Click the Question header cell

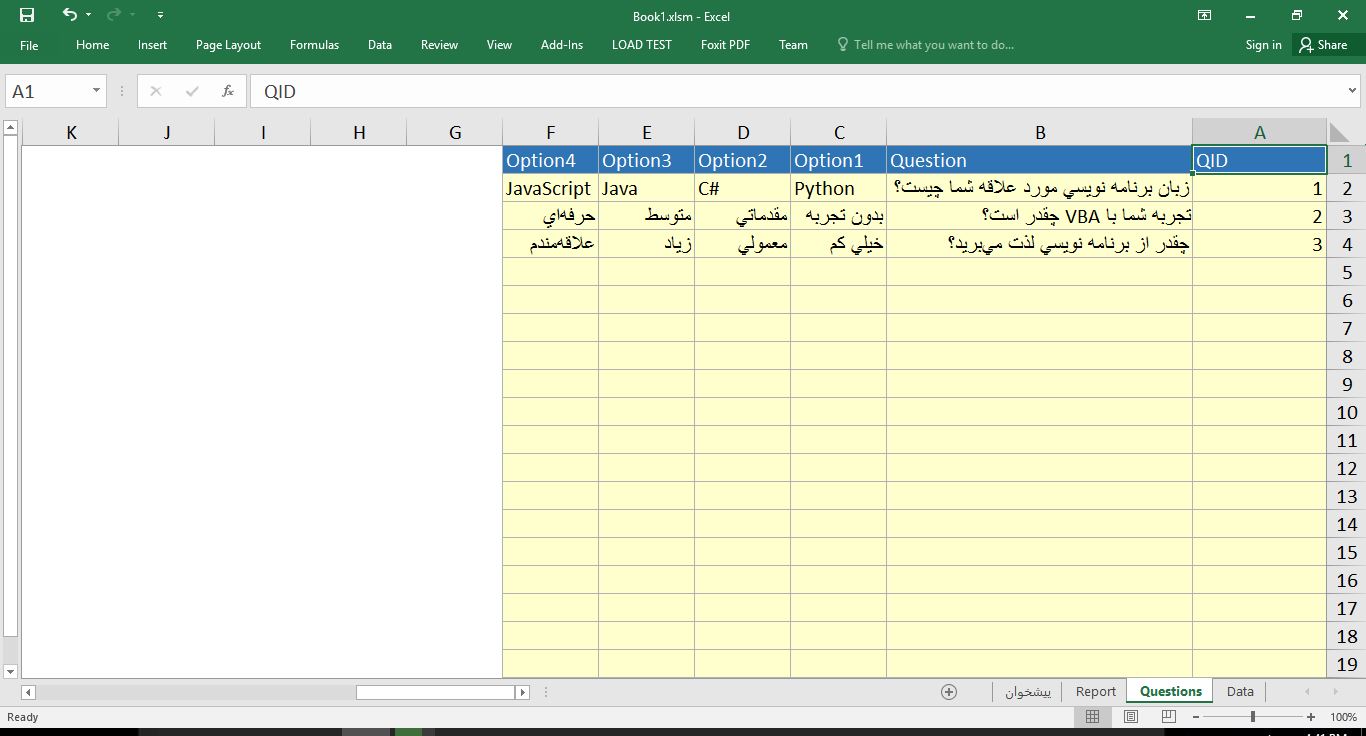click(1040, 160)
